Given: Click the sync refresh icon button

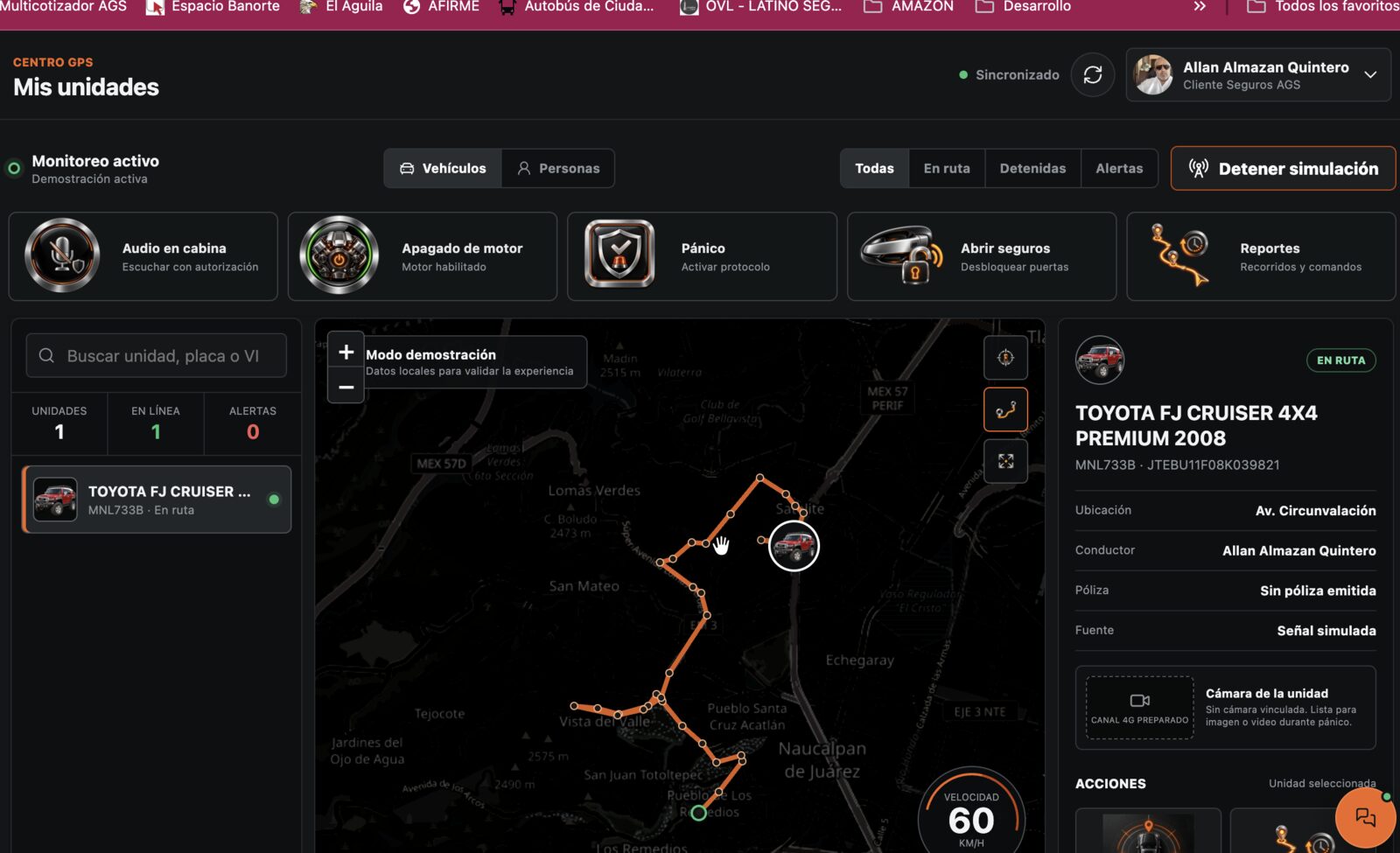Looking at the screenshot, I should coord(1092,75).
